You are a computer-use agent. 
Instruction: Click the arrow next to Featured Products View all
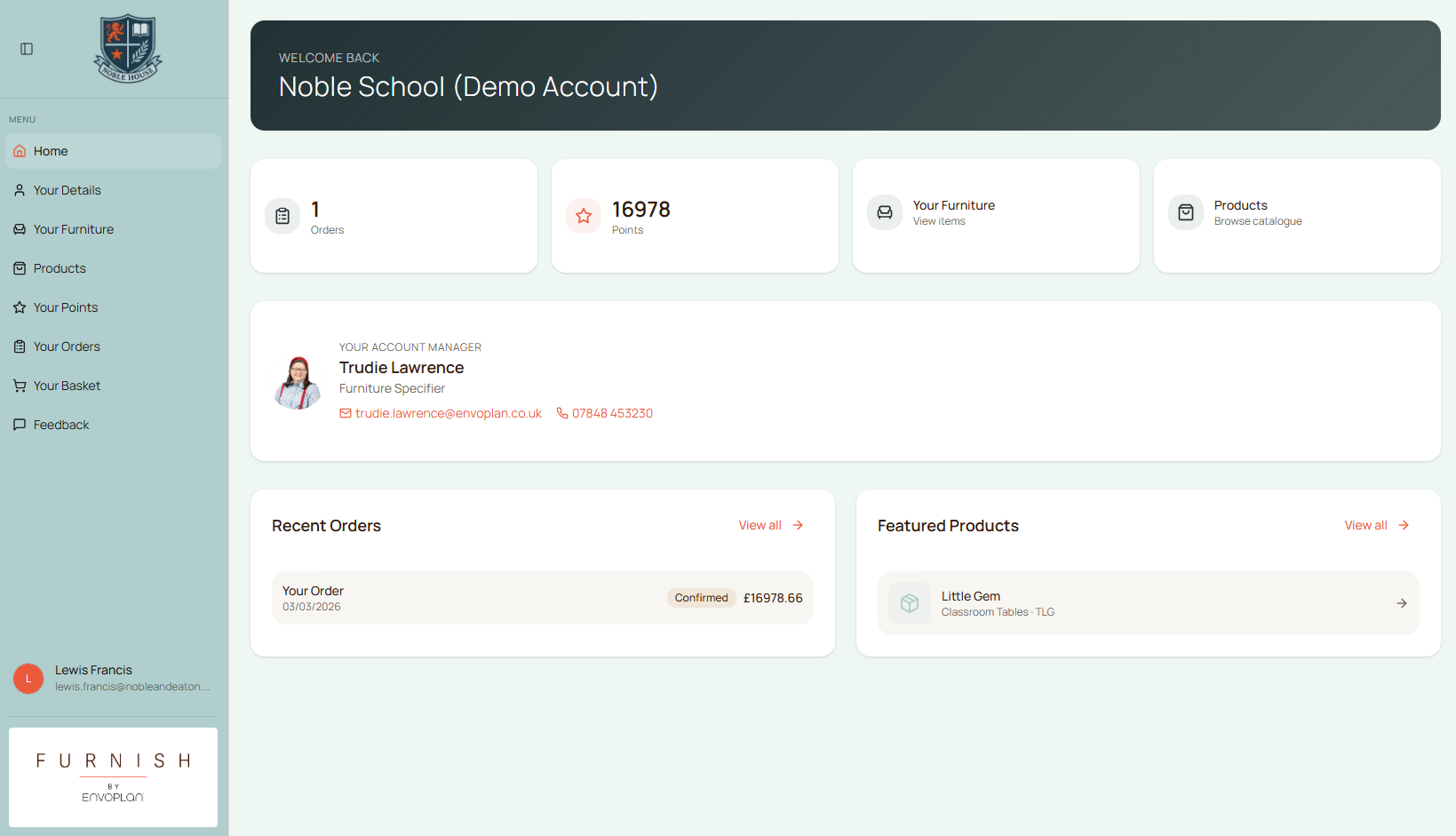pos(1404,525)
